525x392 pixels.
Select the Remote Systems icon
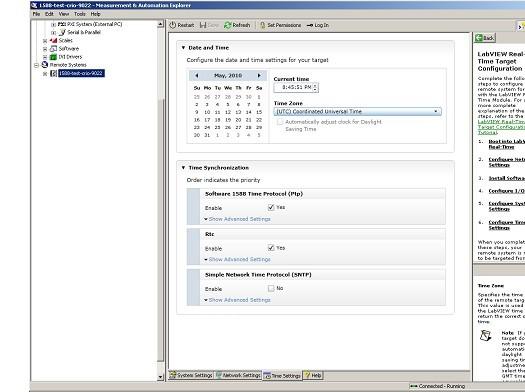tap(45, 65)
